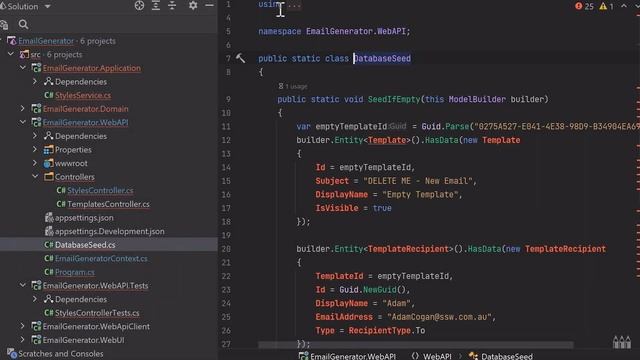Open StylesService.cs file
This screenshot has height=360, width=640.
point(83,95)
